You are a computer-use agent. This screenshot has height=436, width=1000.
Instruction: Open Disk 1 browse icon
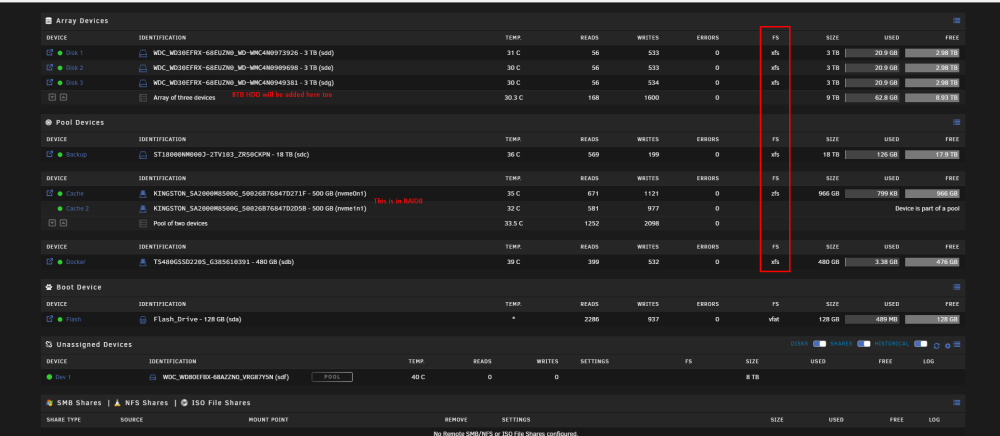tap(50, 53)
